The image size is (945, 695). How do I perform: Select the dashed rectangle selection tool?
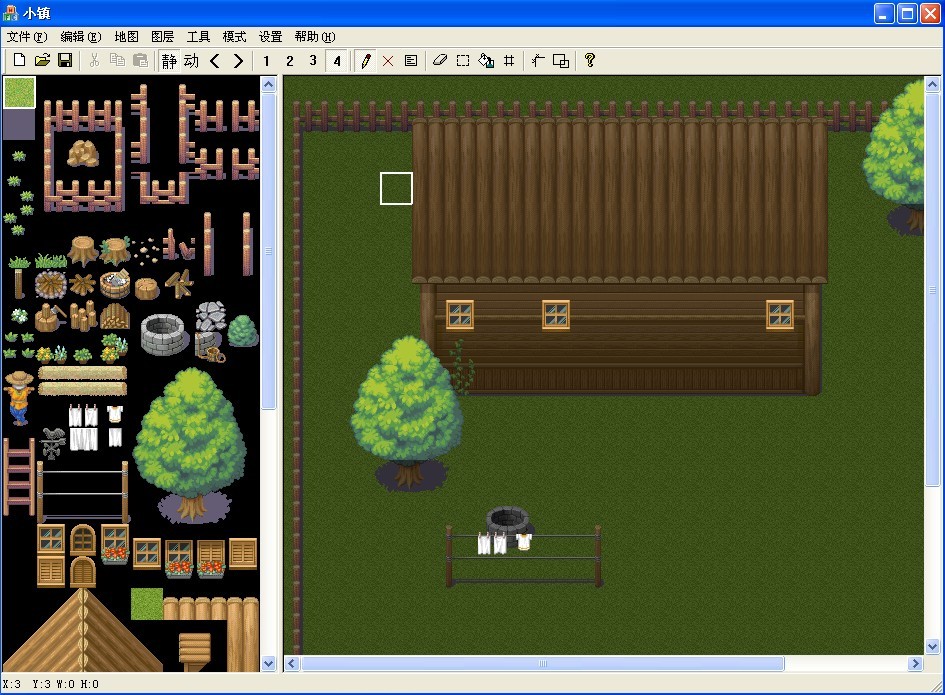[x=463, y=60]
